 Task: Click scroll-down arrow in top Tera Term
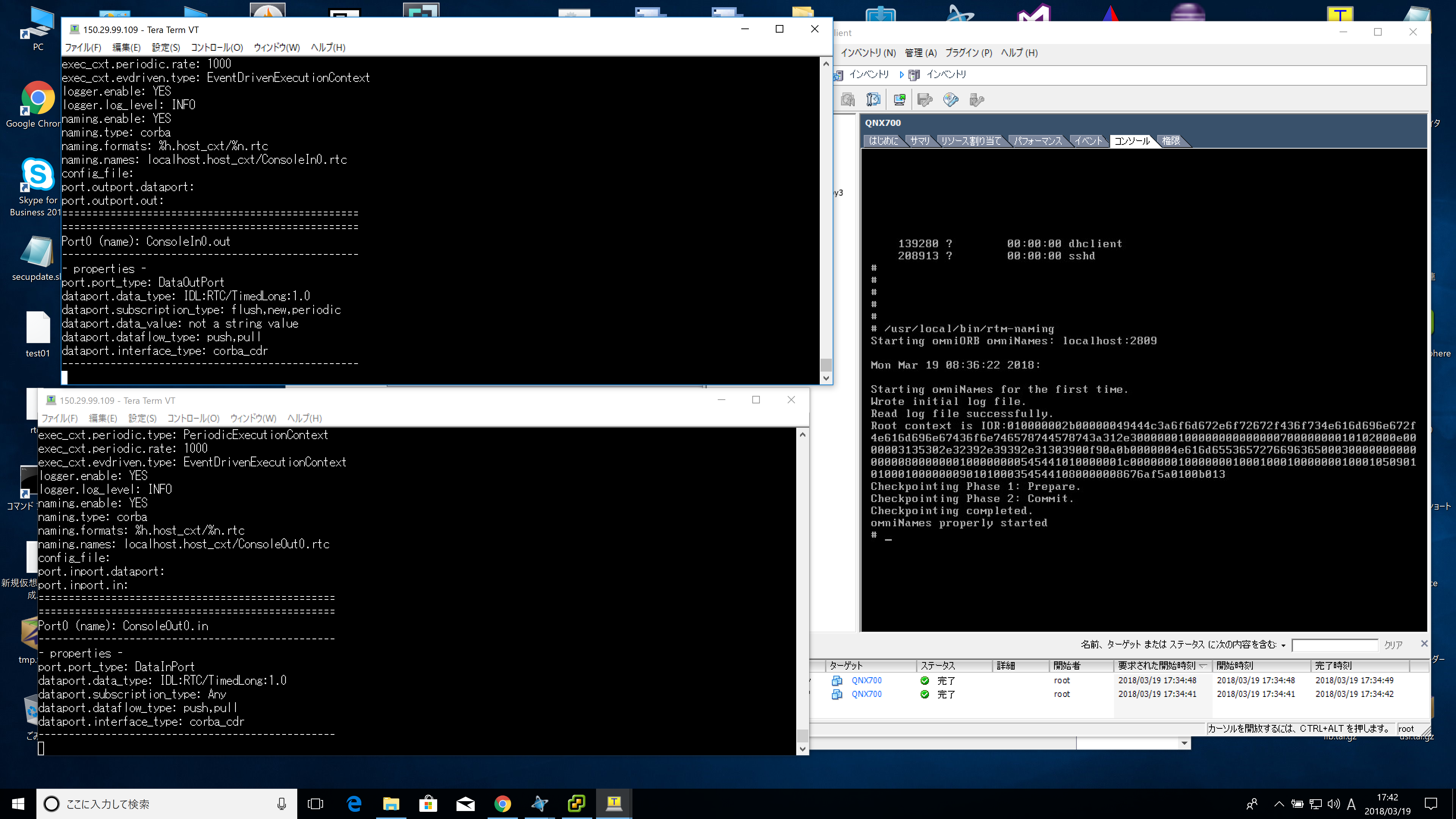click(826, 378)
